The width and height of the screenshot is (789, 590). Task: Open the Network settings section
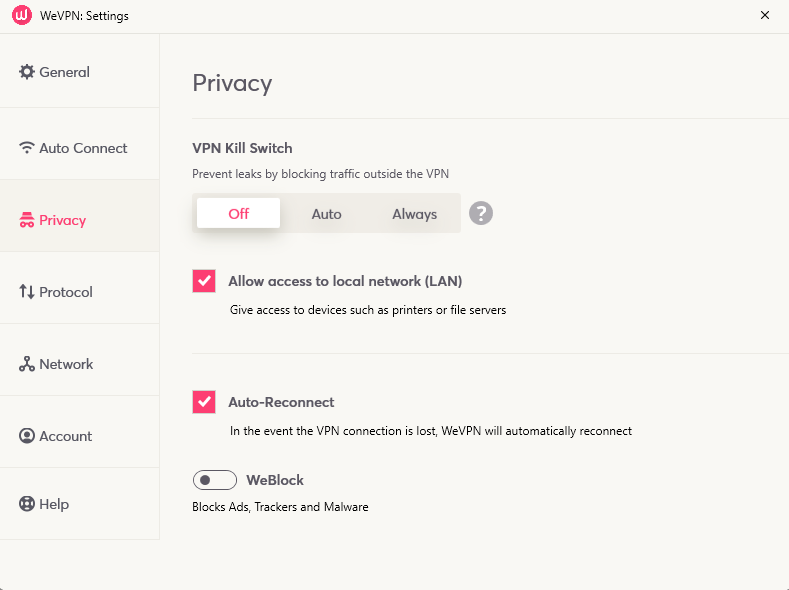point(80,360)
